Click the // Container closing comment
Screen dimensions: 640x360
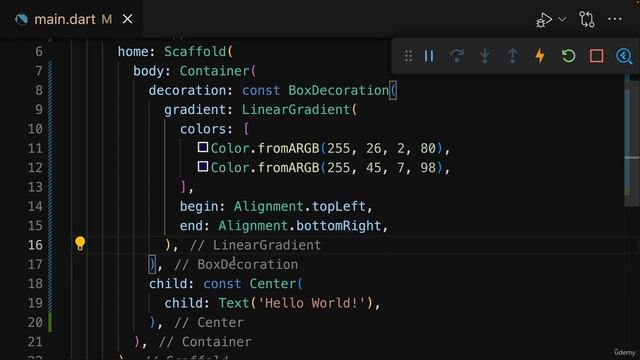pos(205,342)
